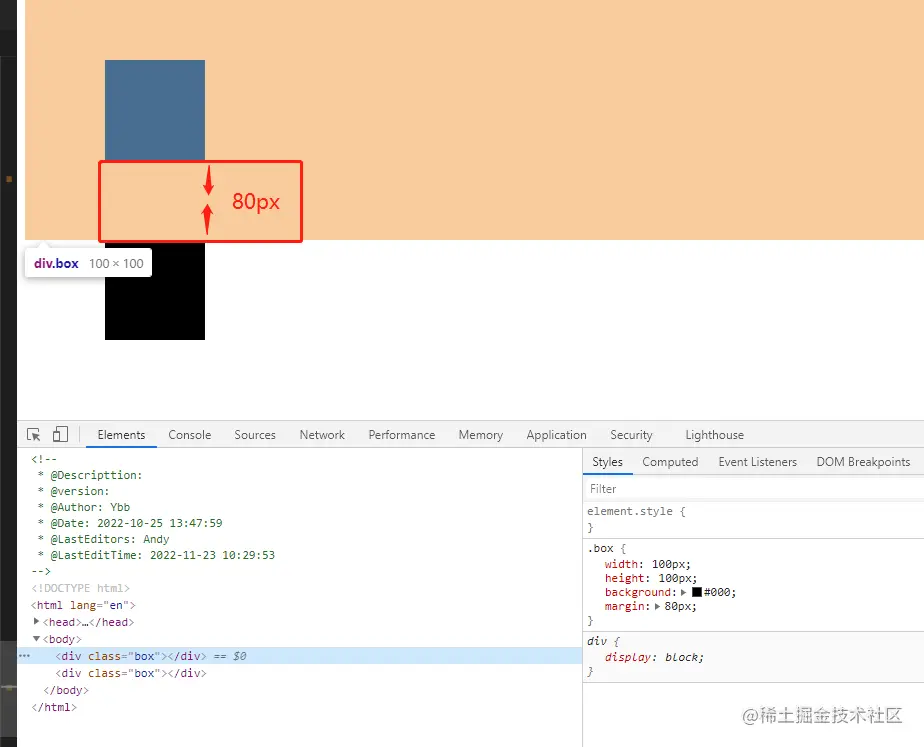Viewport: 924px width, 747px height.
Task: Select the closing </html> tag
Action: (x=54, y=707)
